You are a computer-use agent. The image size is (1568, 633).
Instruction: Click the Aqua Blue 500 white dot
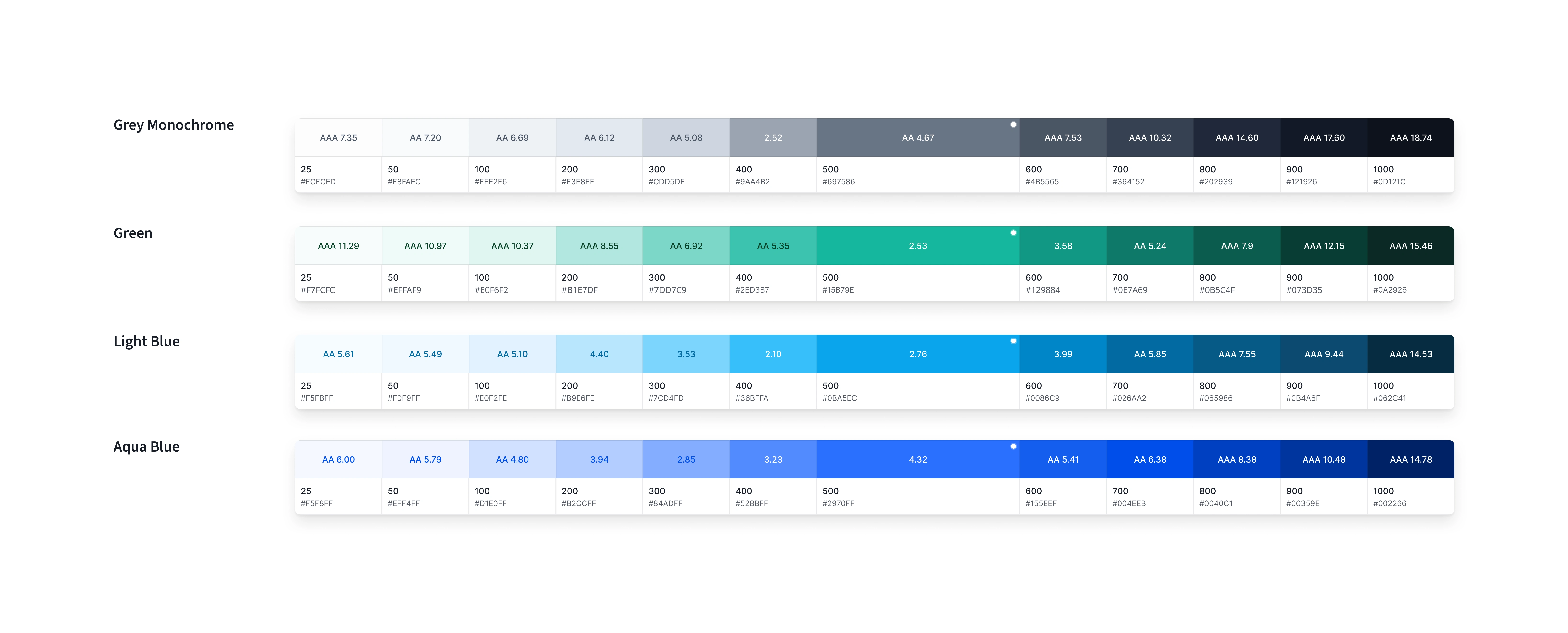tap(1013, 446)
